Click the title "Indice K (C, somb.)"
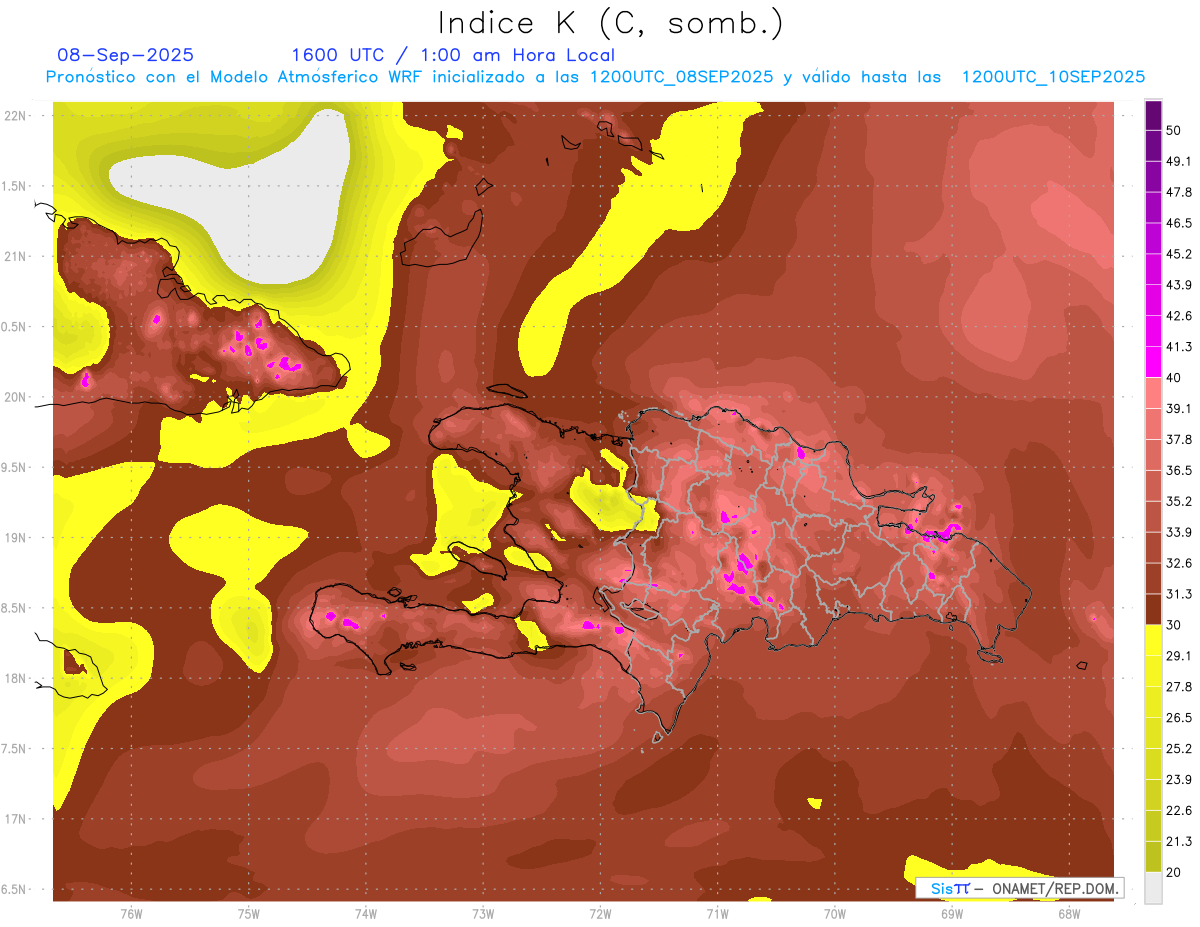 611,24
